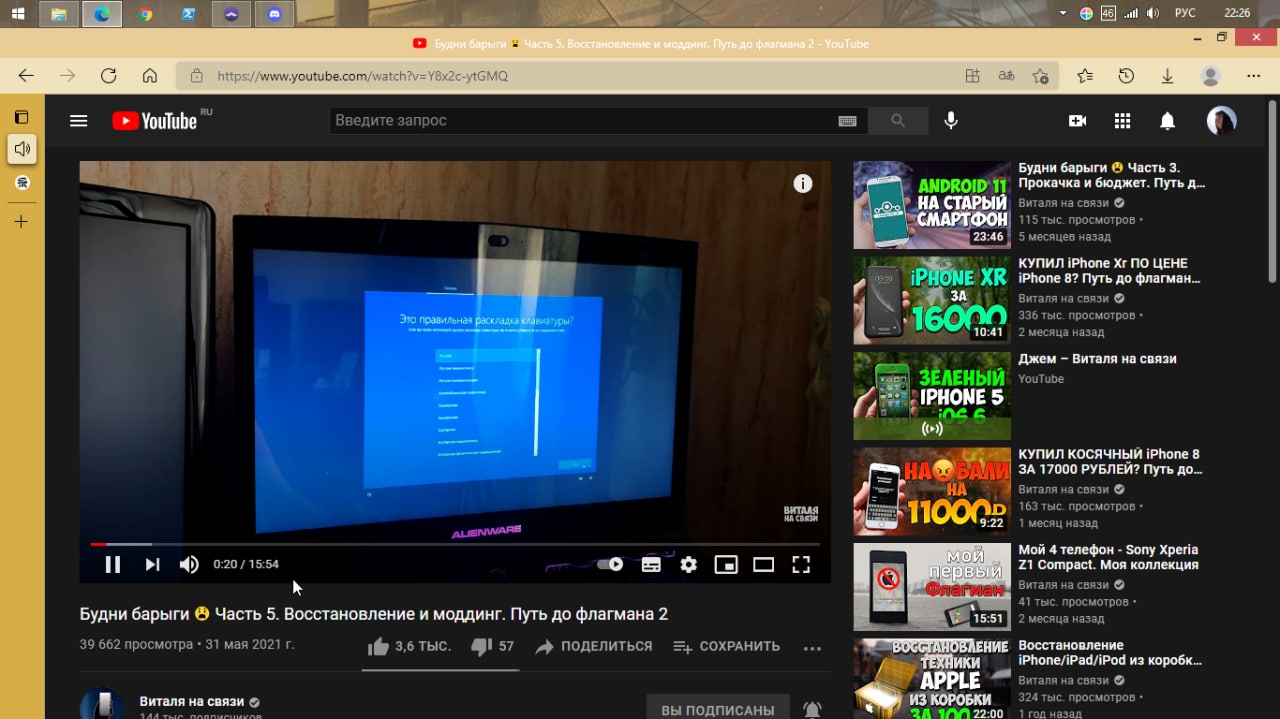Image resolution: width=1280 pixels, height=719 pixels.
Task: Open video КУПИЛ КОСЯЧНЫЙ iPhone 8
Action: pos(1111,462)
